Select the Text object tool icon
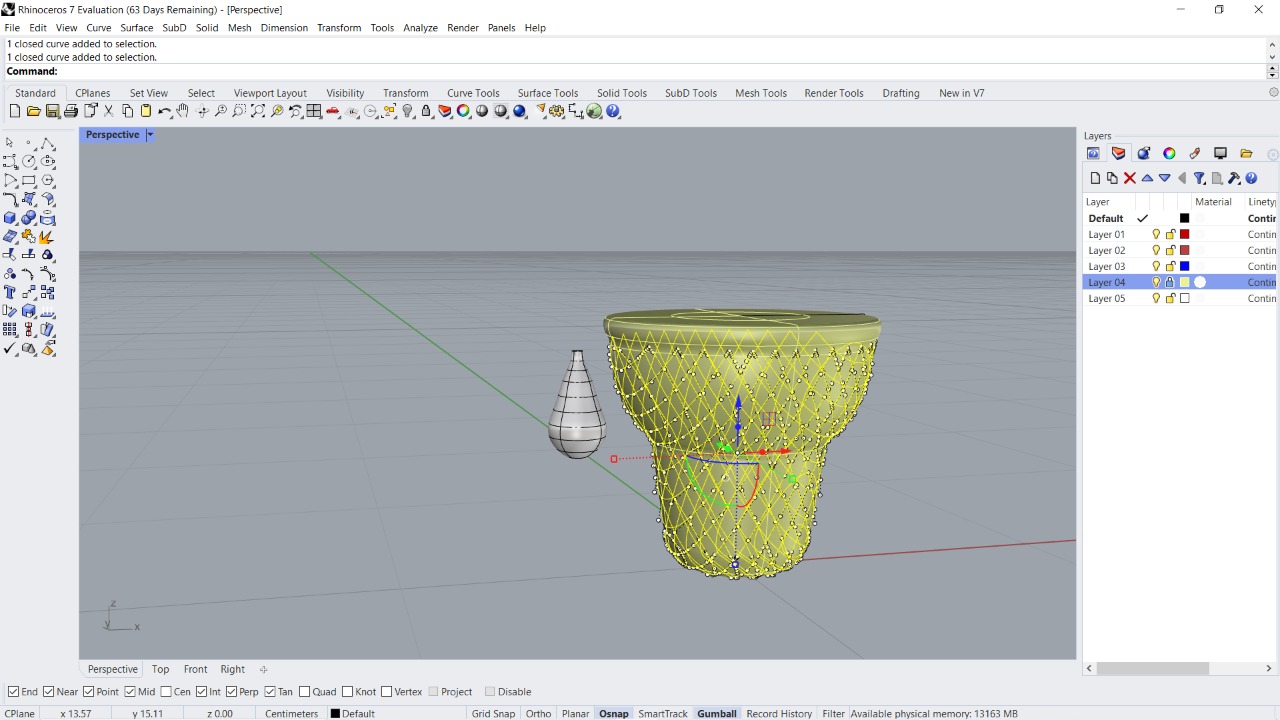This screenshot has width=1280, height=720. tap(10, 293)
